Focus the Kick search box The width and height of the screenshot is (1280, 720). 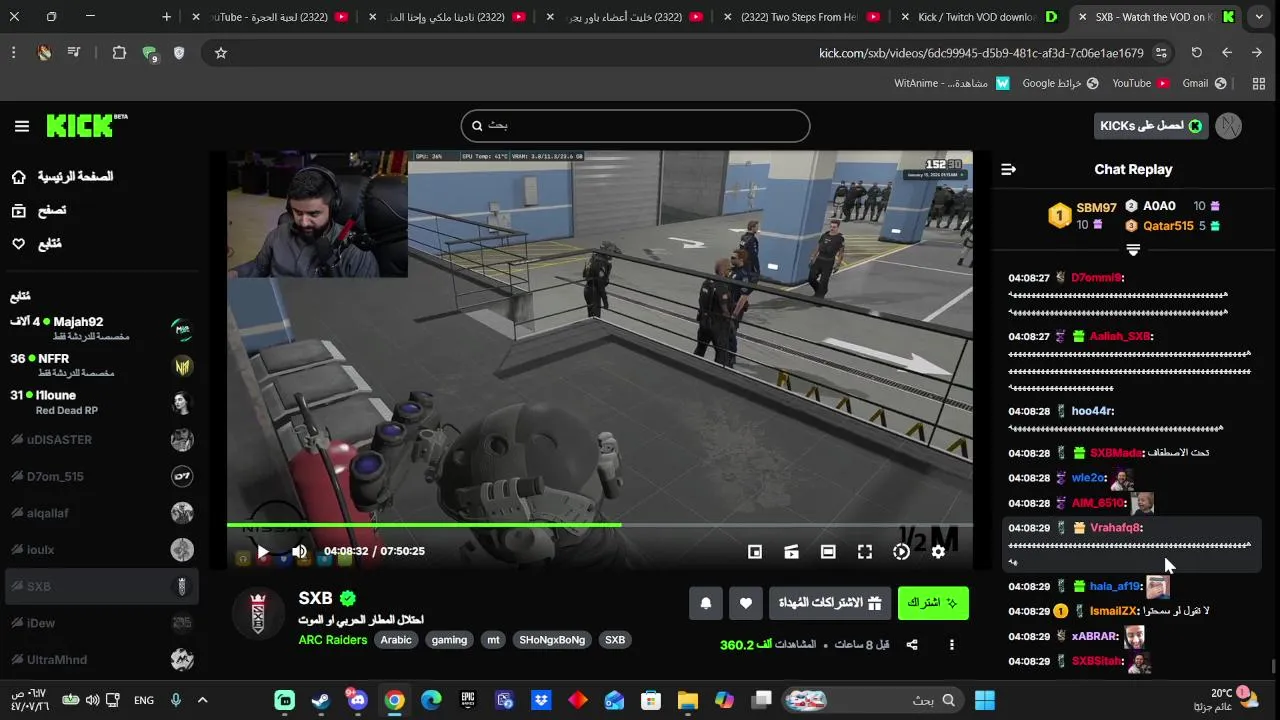point(635,126)
